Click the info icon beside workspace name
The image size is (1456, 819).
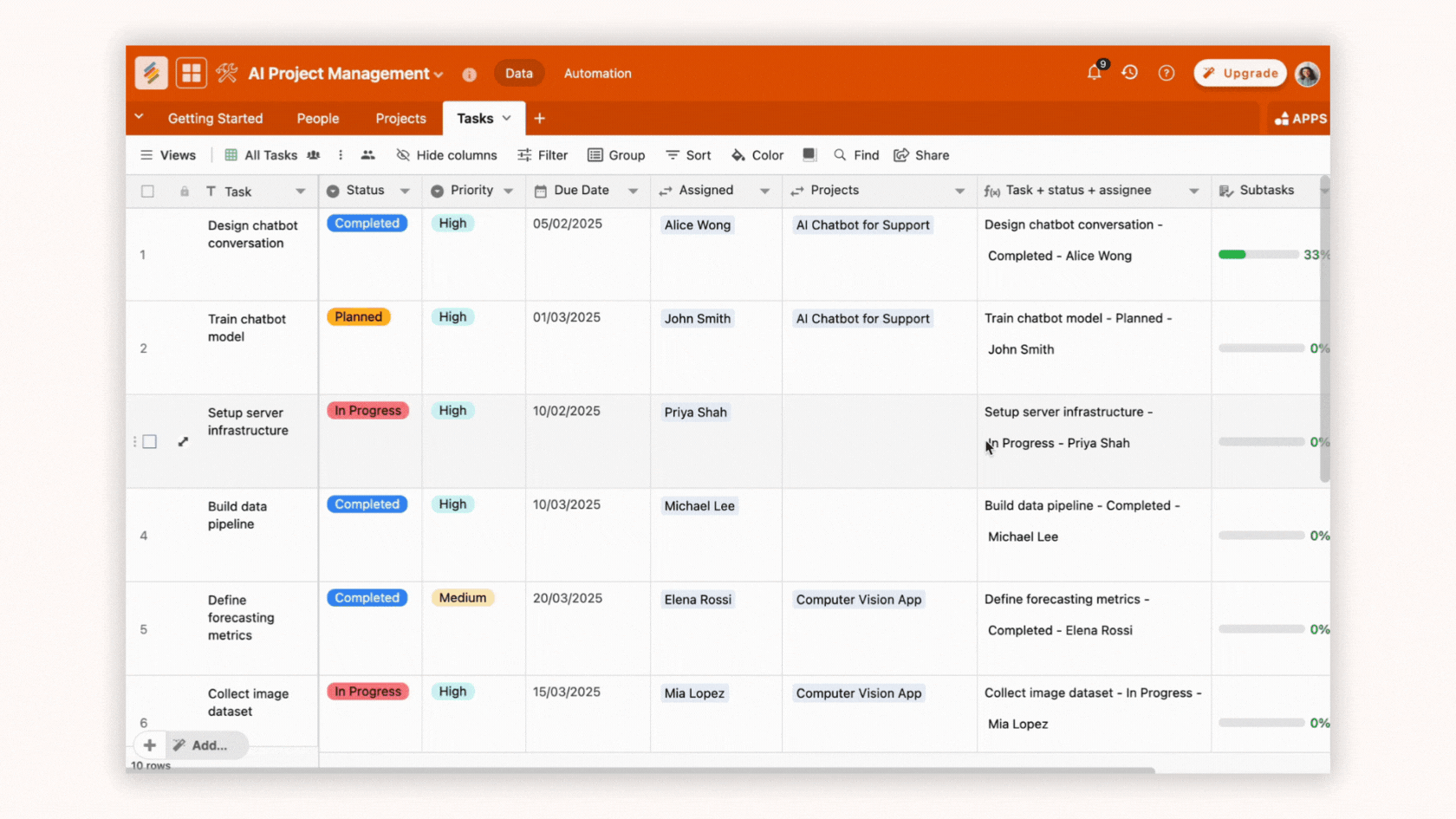(469, 75)
